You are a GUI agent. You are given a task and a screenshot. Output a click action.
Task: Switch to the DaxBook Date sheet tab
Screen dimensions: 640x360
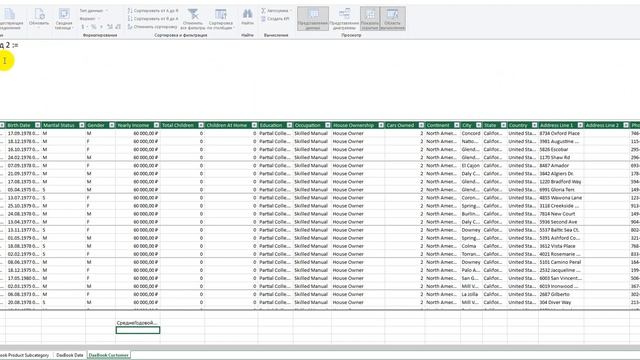[x=70, y=355]
